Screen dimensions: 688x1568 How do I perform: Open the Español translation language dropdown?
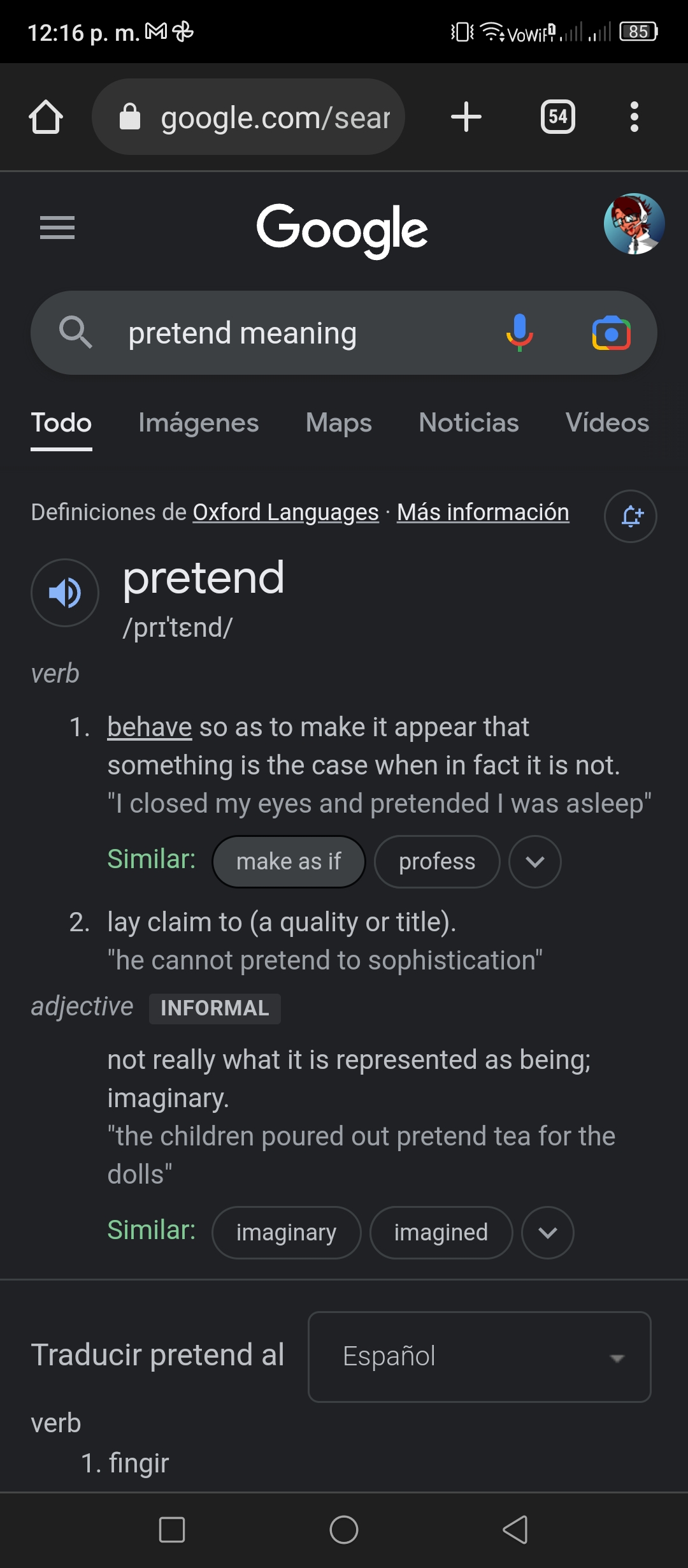pos(480,1357)
